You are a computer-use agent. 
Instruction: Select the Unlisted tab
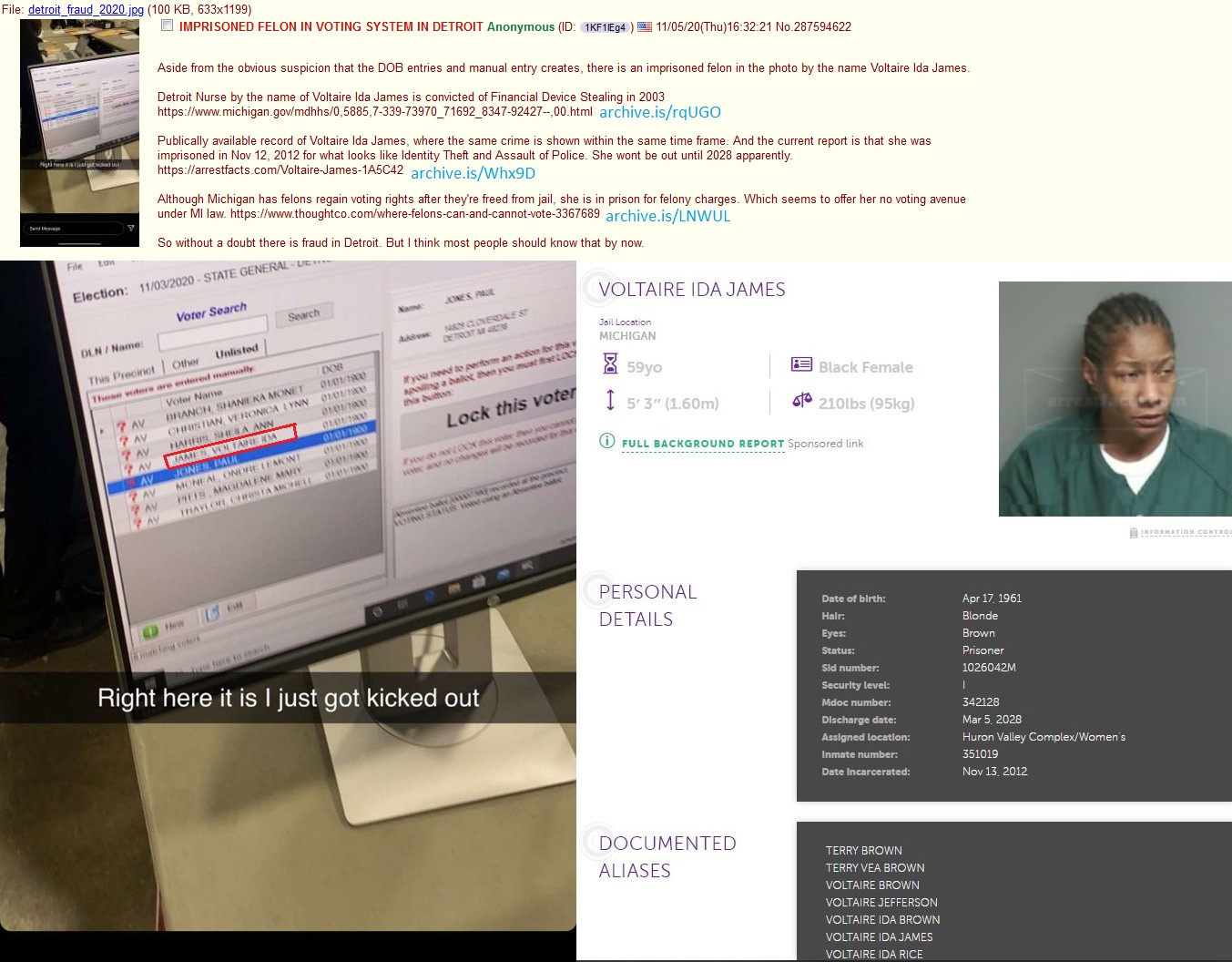(237, 351)
